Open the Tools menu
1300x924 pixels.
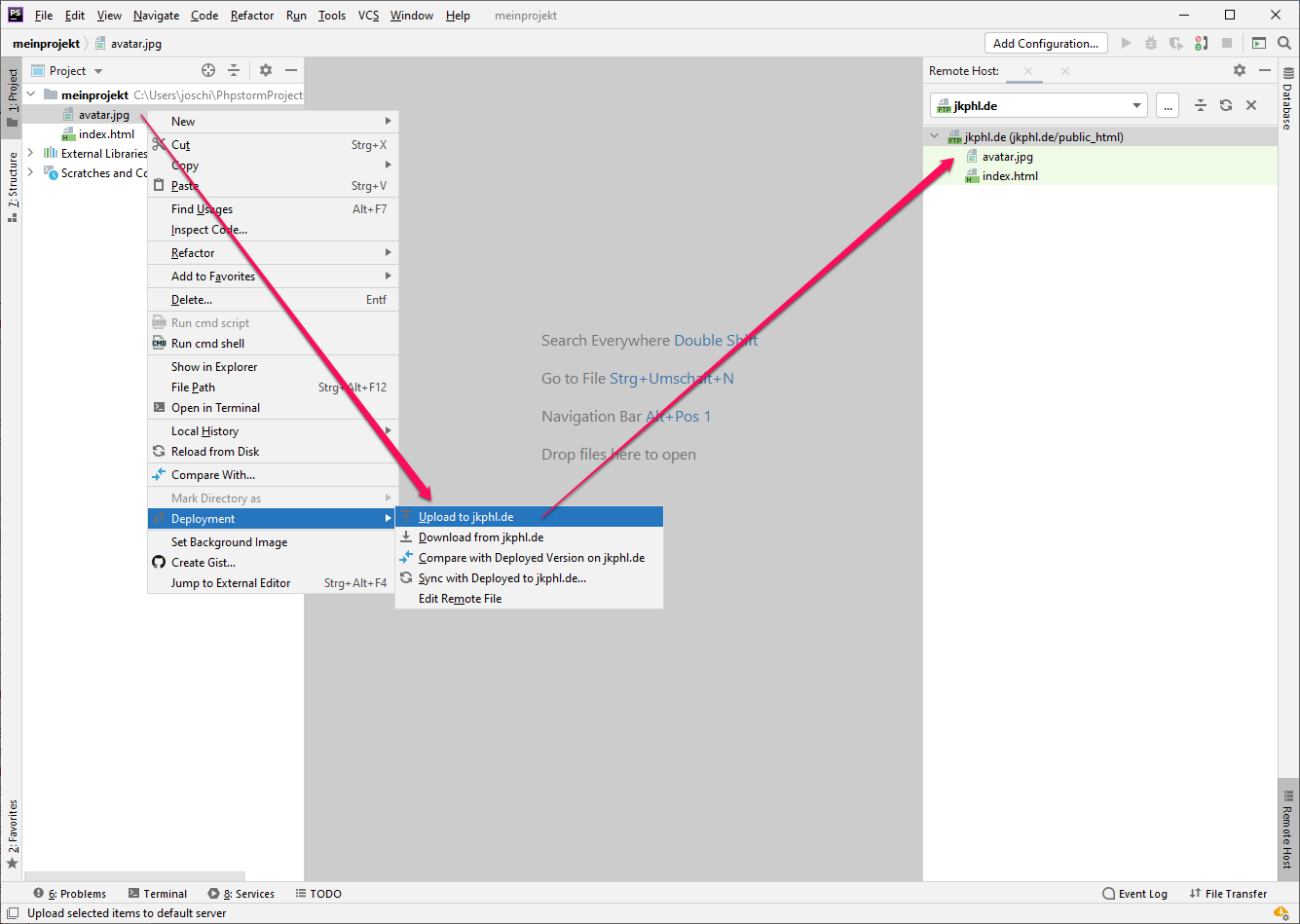point(332,16)
